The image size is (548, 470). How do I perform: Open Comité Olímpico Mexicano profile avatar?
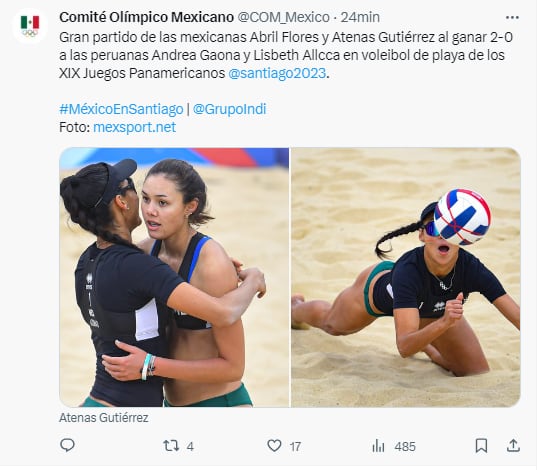[30, 26]
